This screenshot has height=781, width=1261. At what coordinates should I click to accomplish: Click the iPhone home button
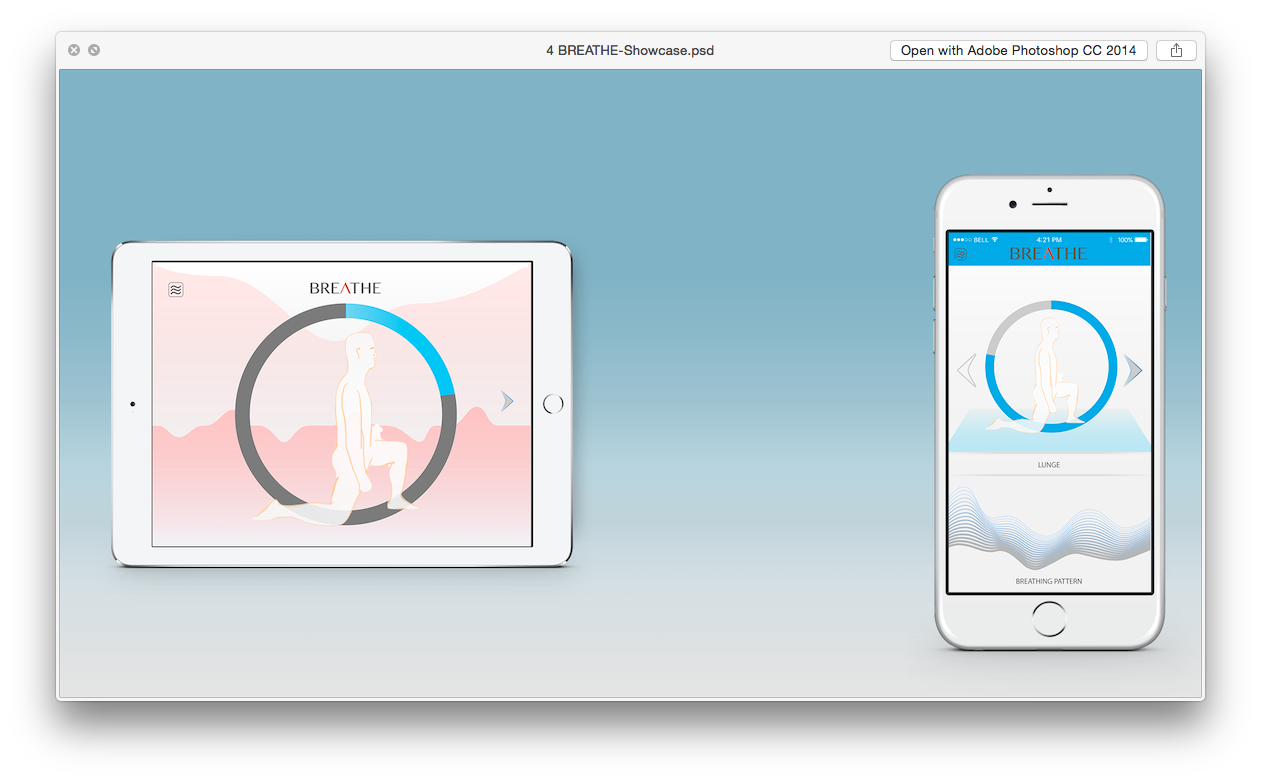(1049, 619)
